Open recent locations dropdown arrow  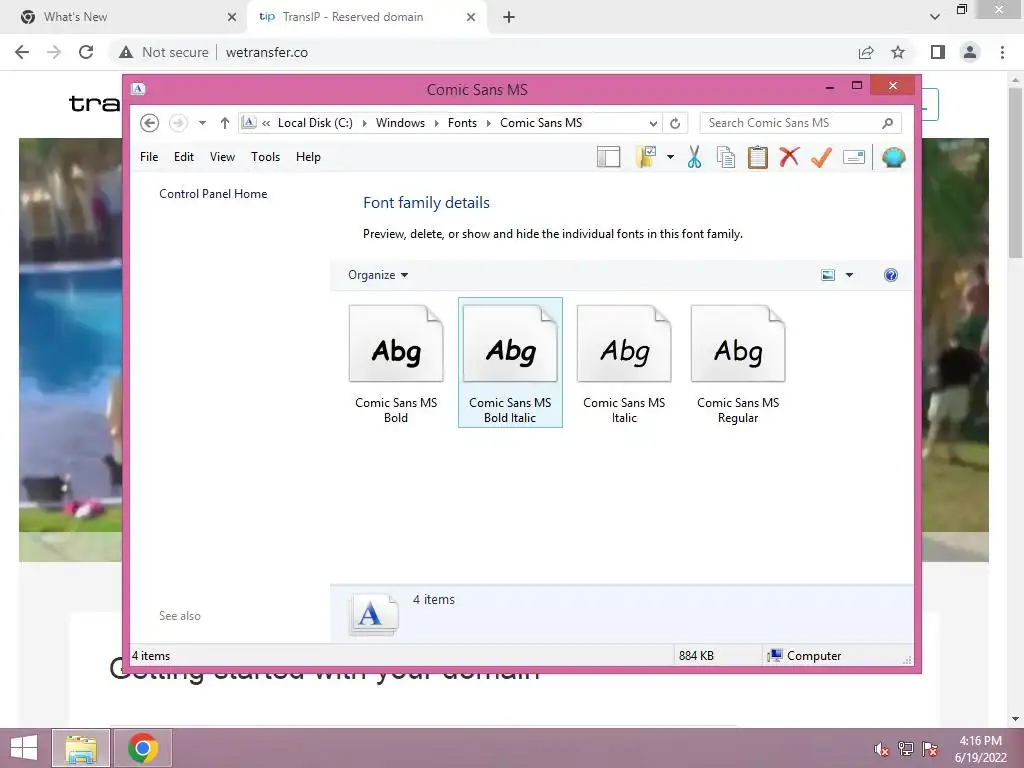coord(202,123)
